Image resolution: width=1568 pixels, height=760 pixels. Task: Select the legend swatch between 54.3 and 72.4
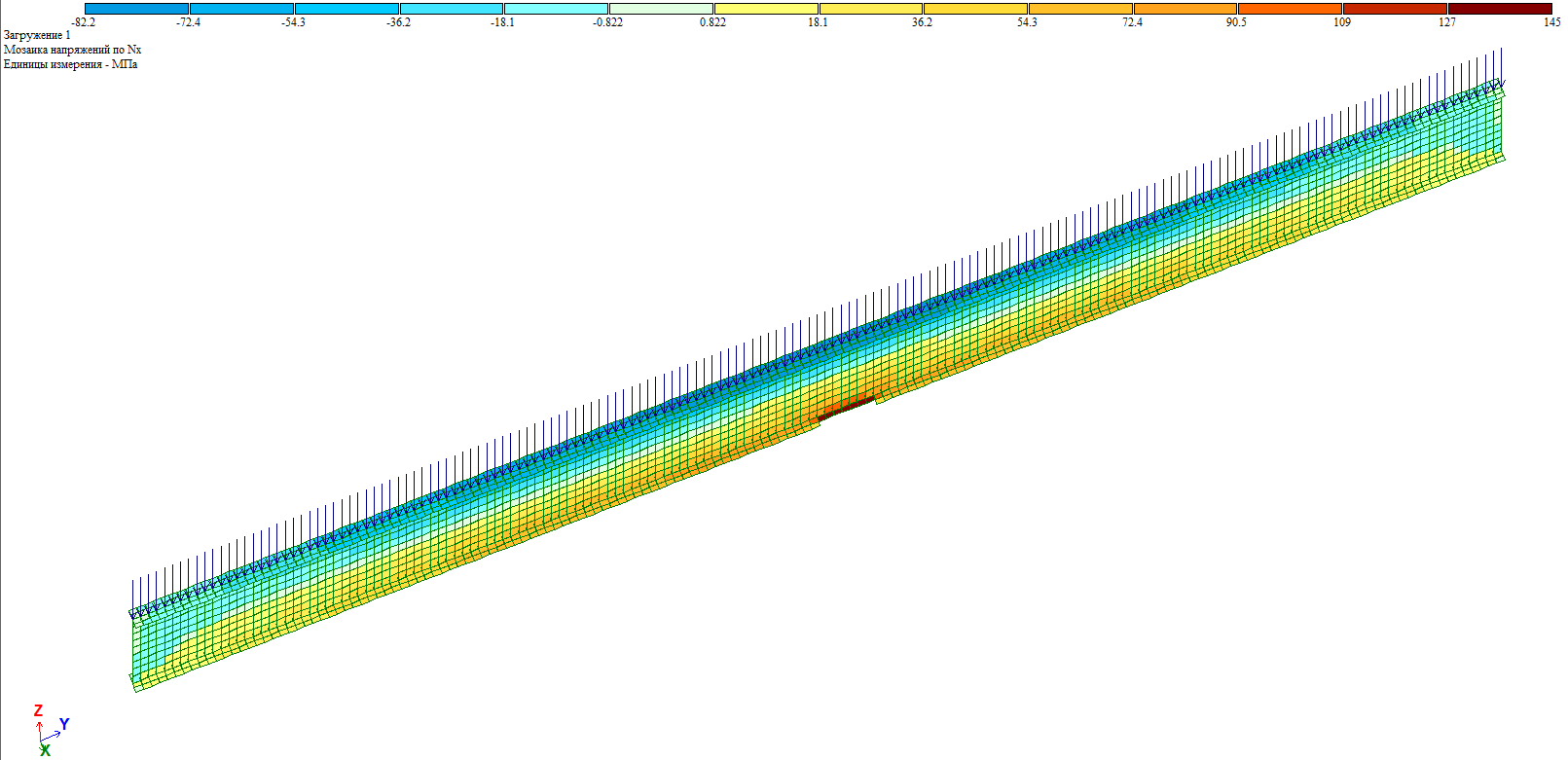click(x=1080, y=9)
